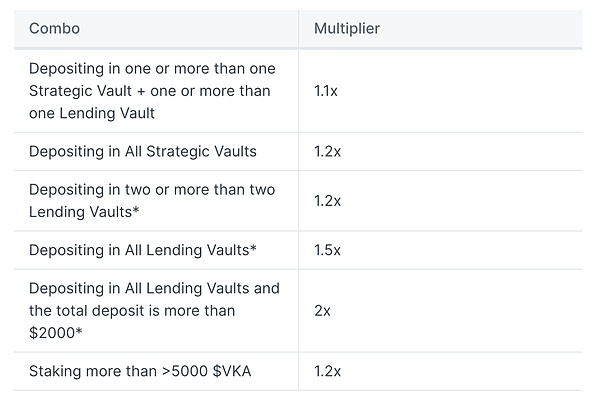This screenshot has width=600, height=407.
Task: Click the 1.1x multiplier value
Action: click(327, 91)
